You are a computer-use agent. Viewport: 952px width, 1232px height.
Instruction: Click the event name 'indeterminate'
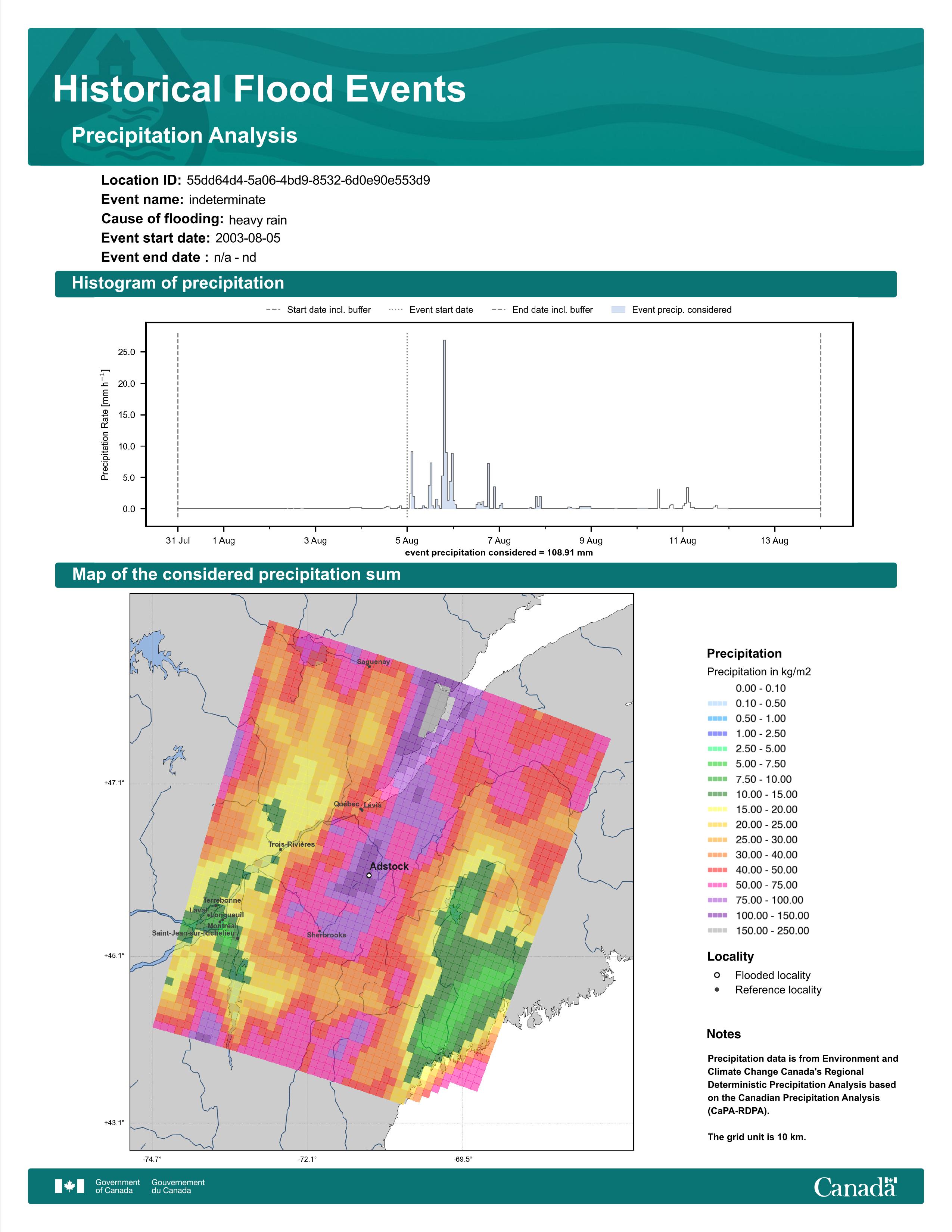pyautogui.click(x=227, y=200)
